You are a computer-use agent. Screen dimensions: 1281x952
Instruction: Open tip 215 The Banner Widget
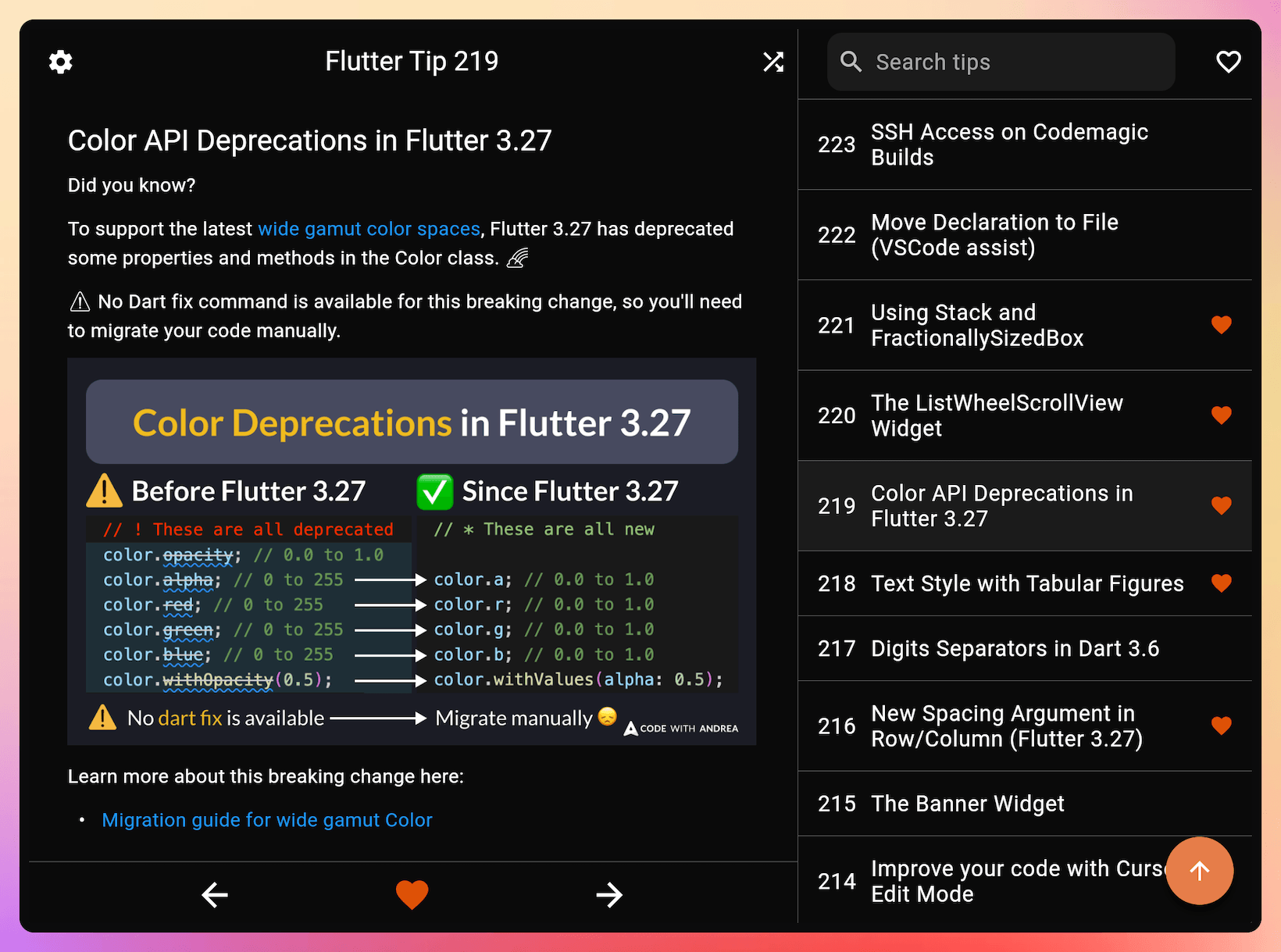point(968,803)
